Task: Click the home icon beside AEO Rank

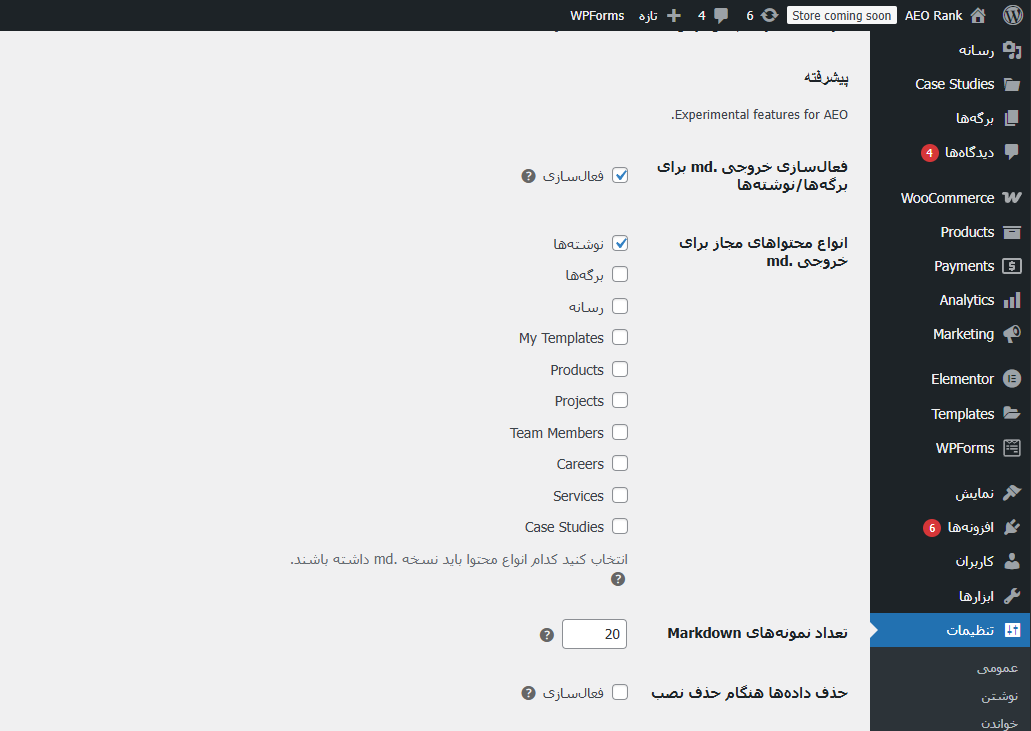Action: pos(978,15)
